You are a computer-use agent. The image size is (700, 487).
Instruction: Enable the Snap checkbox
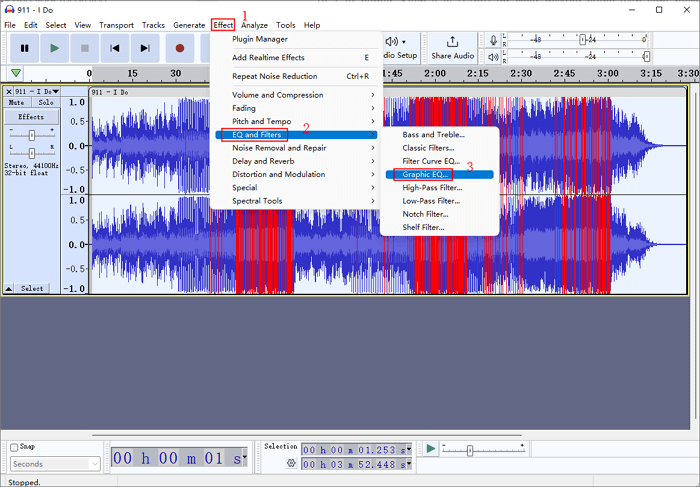14,447
